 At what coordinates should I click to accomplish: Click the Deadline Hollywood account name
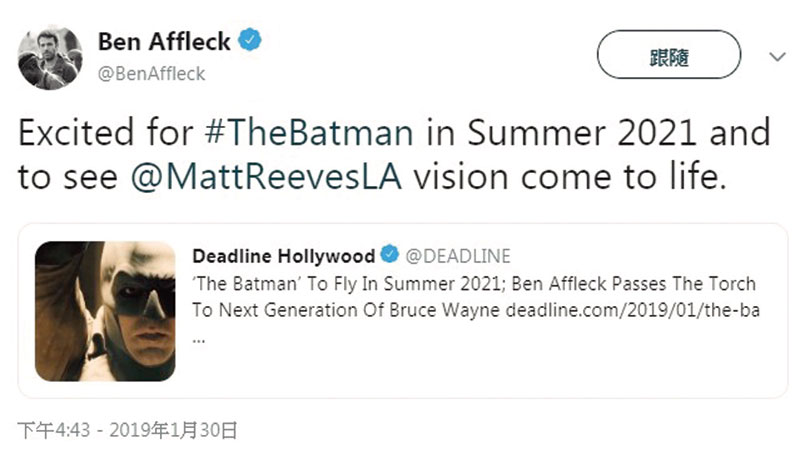tap(284, 256)
